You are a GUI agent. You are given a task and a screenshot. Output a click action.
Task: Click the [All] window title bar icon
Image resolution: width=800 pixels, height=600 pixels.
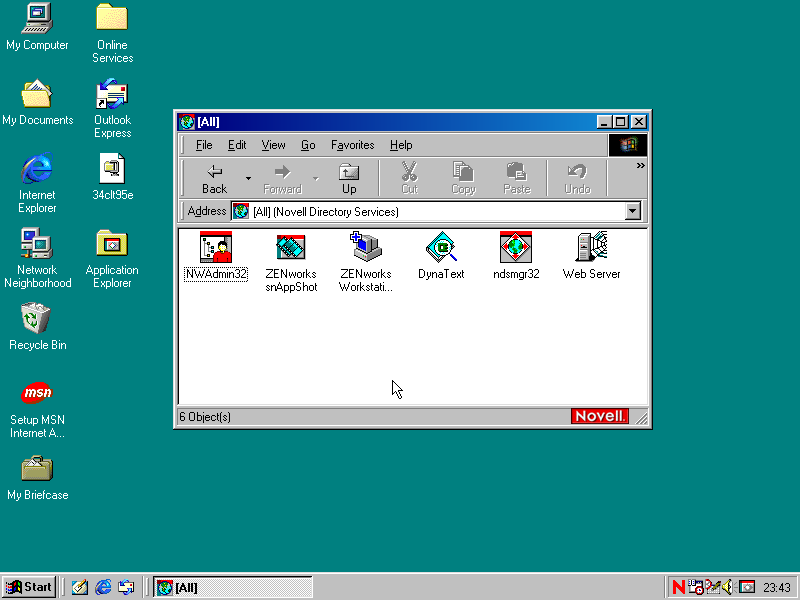[x=187, y=122]
